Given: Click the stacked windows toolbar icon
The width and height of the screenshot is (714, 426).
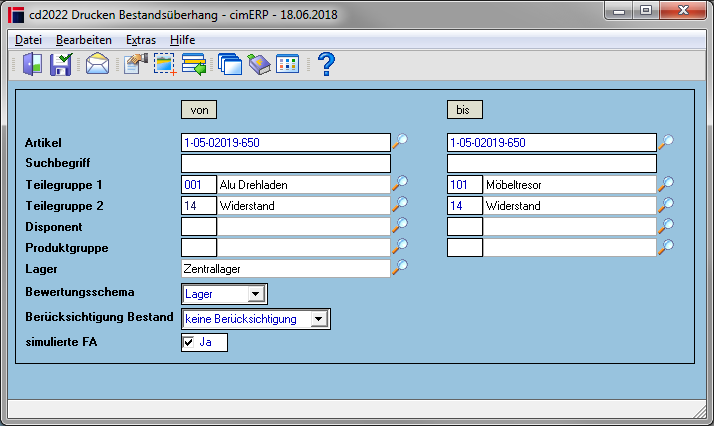Looking at the screenshot, I should [x=230, y=64].
